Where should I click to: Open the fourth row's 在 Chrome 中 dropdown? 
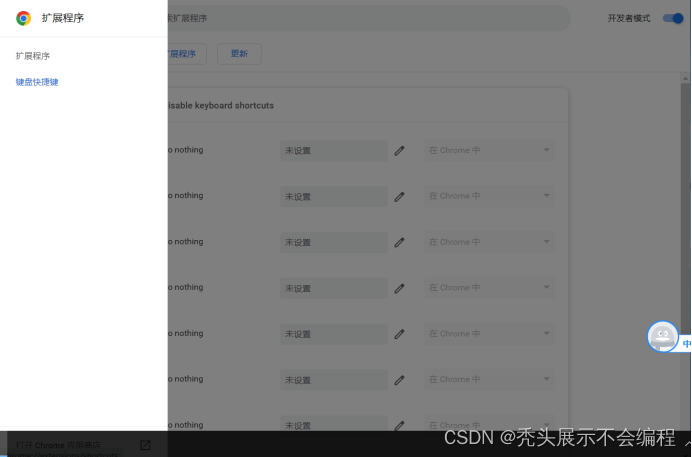click(x=489, y=288)
